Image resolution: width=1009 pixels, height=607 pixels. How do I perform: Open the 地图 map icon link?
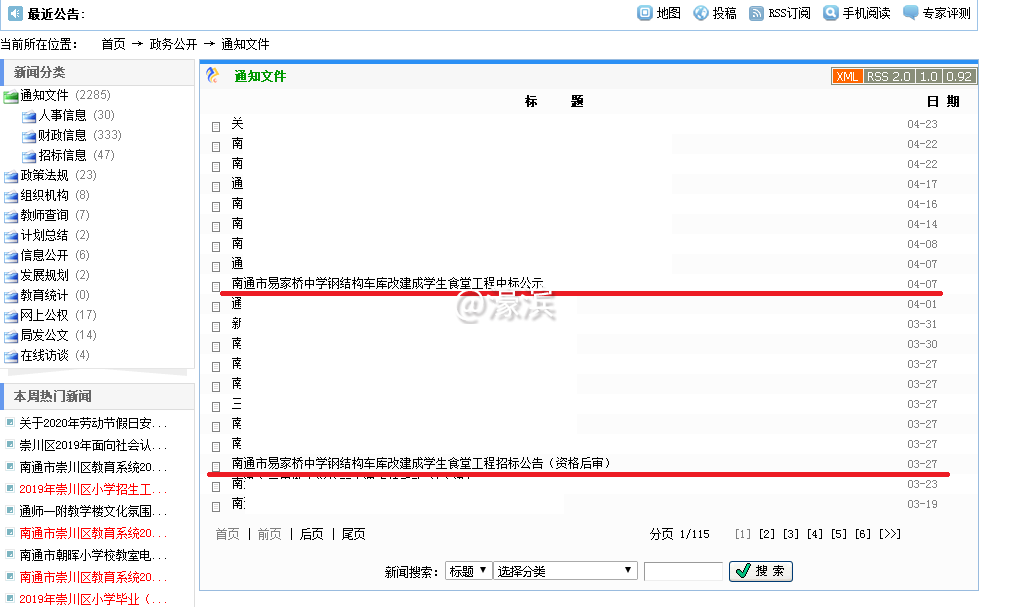tap(645, 13)
